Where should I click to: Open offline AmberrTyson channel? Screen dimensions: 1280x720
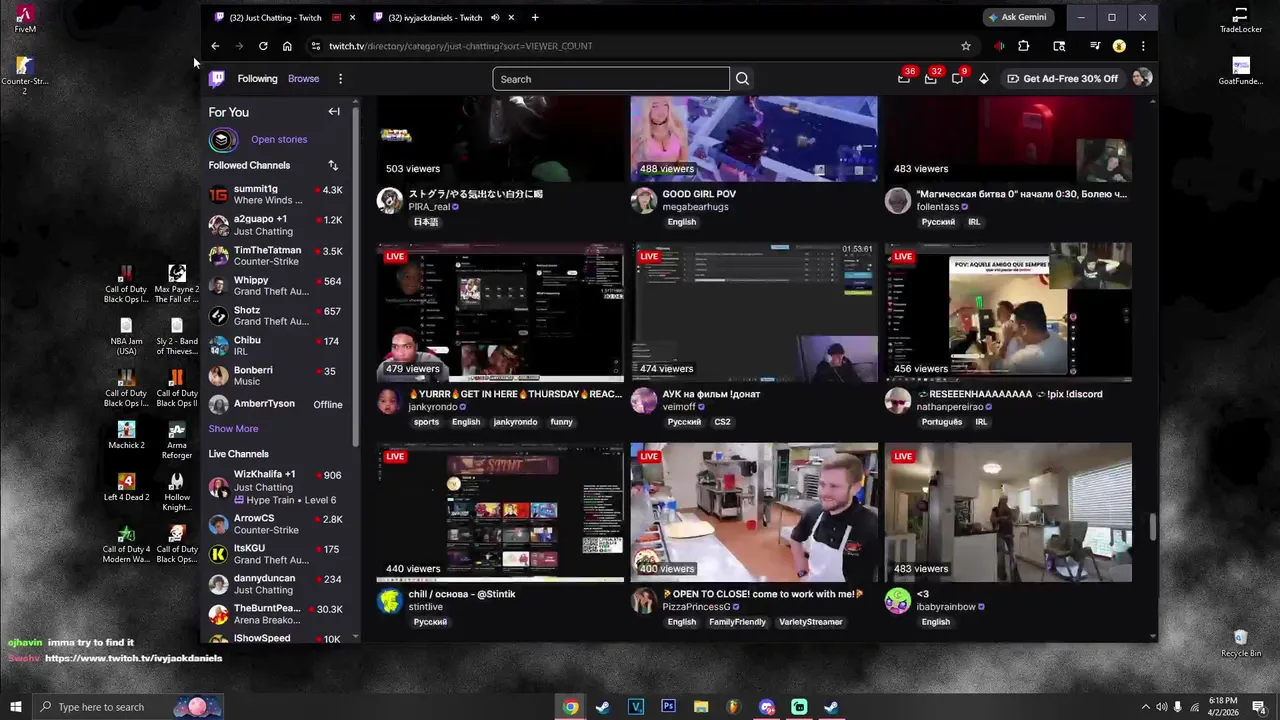coord(276,404)
